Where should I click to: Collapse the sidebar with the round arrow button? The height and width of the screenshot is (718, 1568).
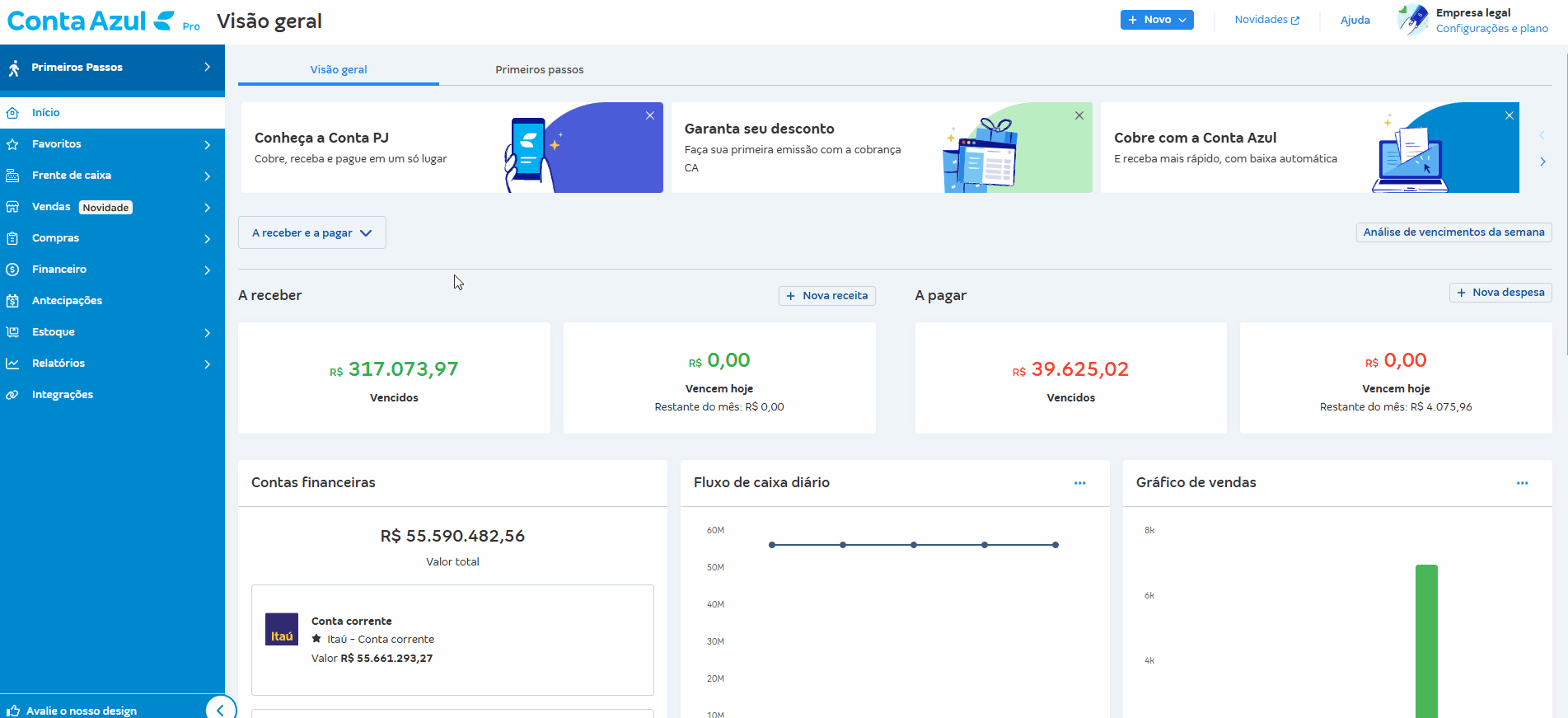pyautogui.click(x=221, y=710)
